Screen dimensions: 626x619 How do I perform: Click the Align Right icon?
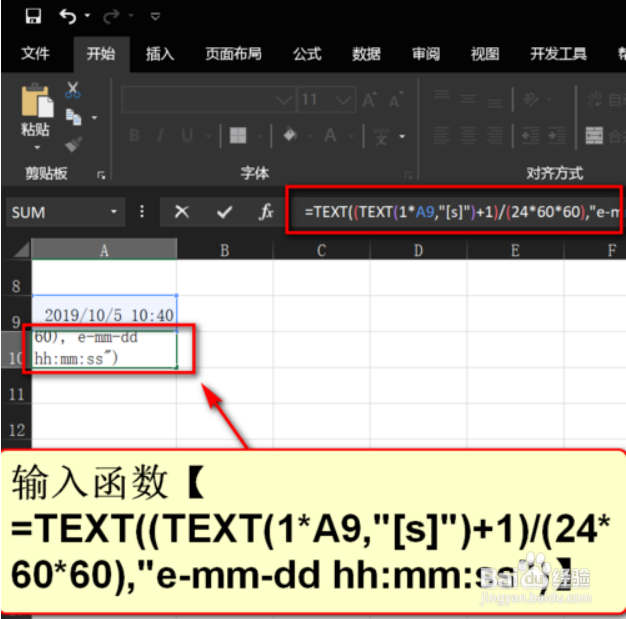(x=495, y=136)
